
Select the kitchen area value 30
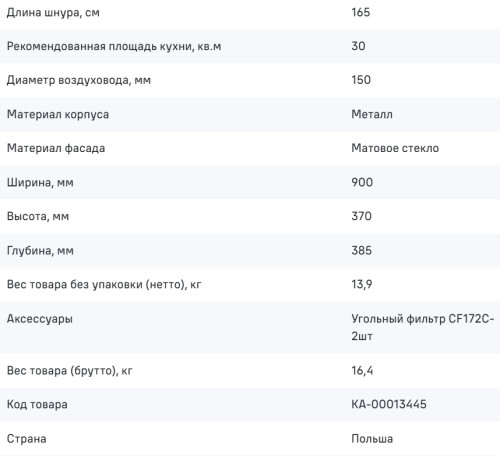point(358,46)
